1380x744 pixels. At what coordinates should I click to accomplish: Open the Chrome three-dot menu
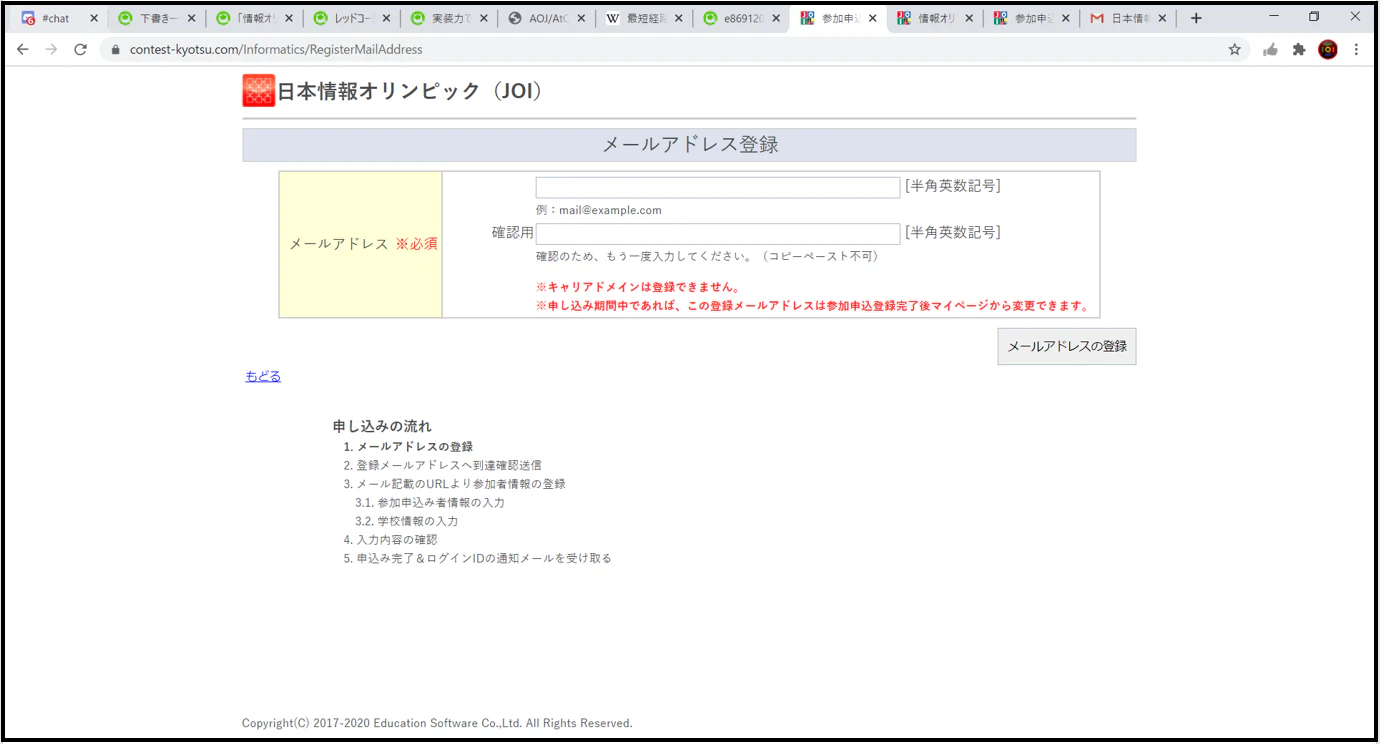click(x=1357, y=49)
